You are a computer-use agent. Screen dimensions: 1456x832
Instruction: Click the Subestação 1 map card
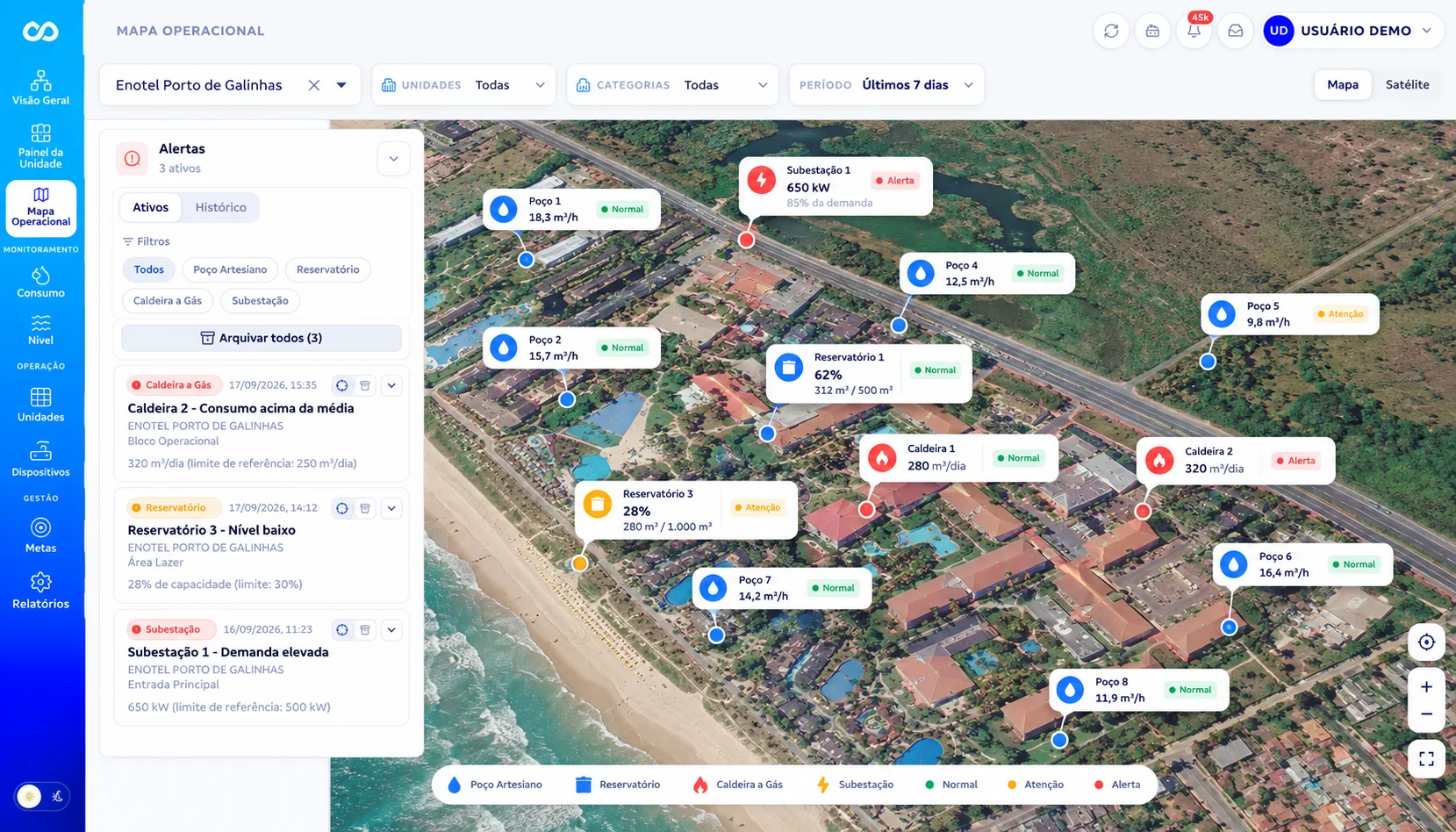[835, 186]
